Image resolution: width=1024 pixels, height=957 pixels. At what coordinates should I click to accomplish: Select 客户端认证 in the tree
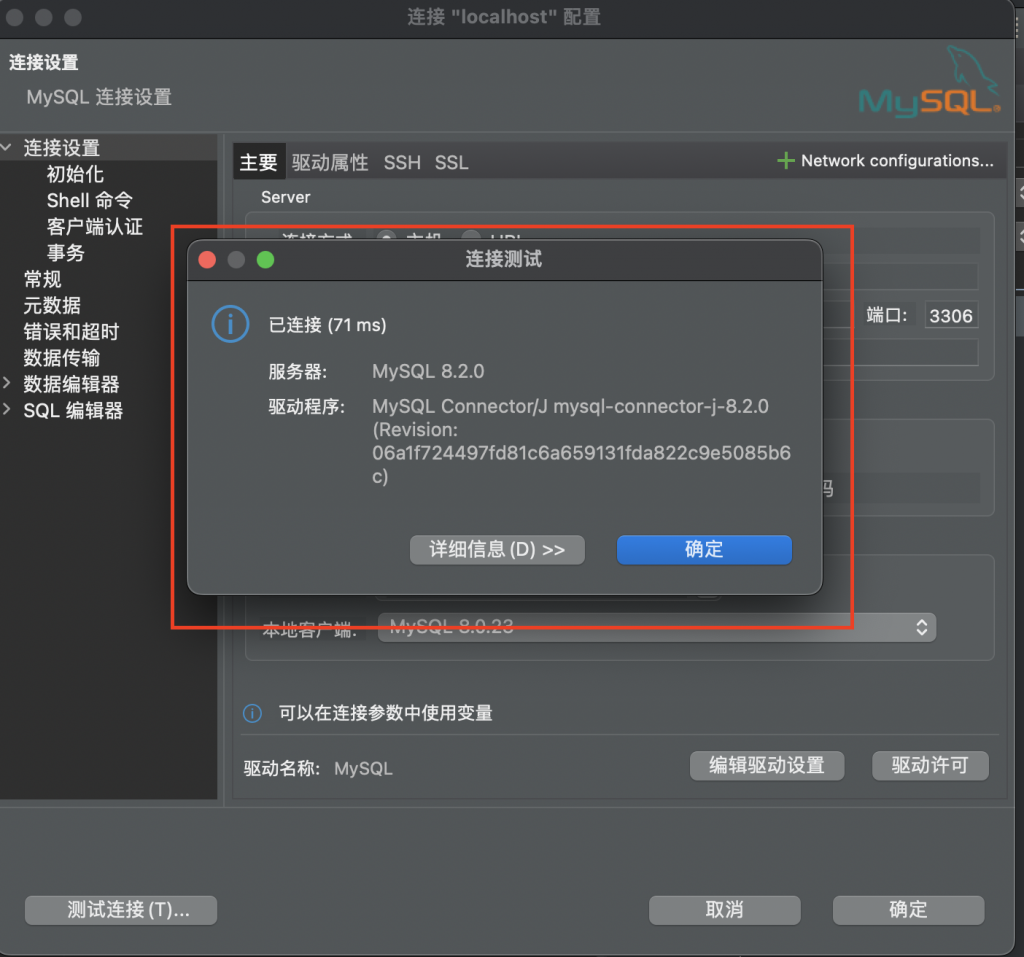[95, 227]
